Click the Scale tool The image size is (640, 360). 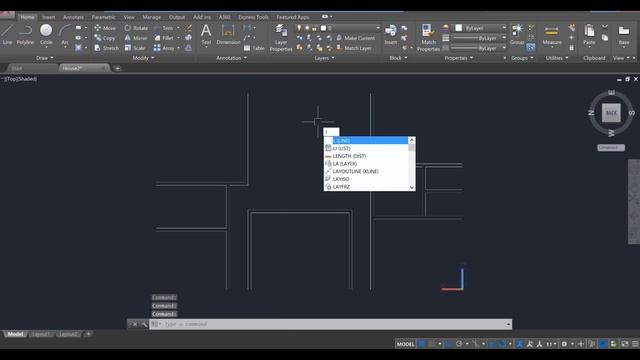pos(135,48)
